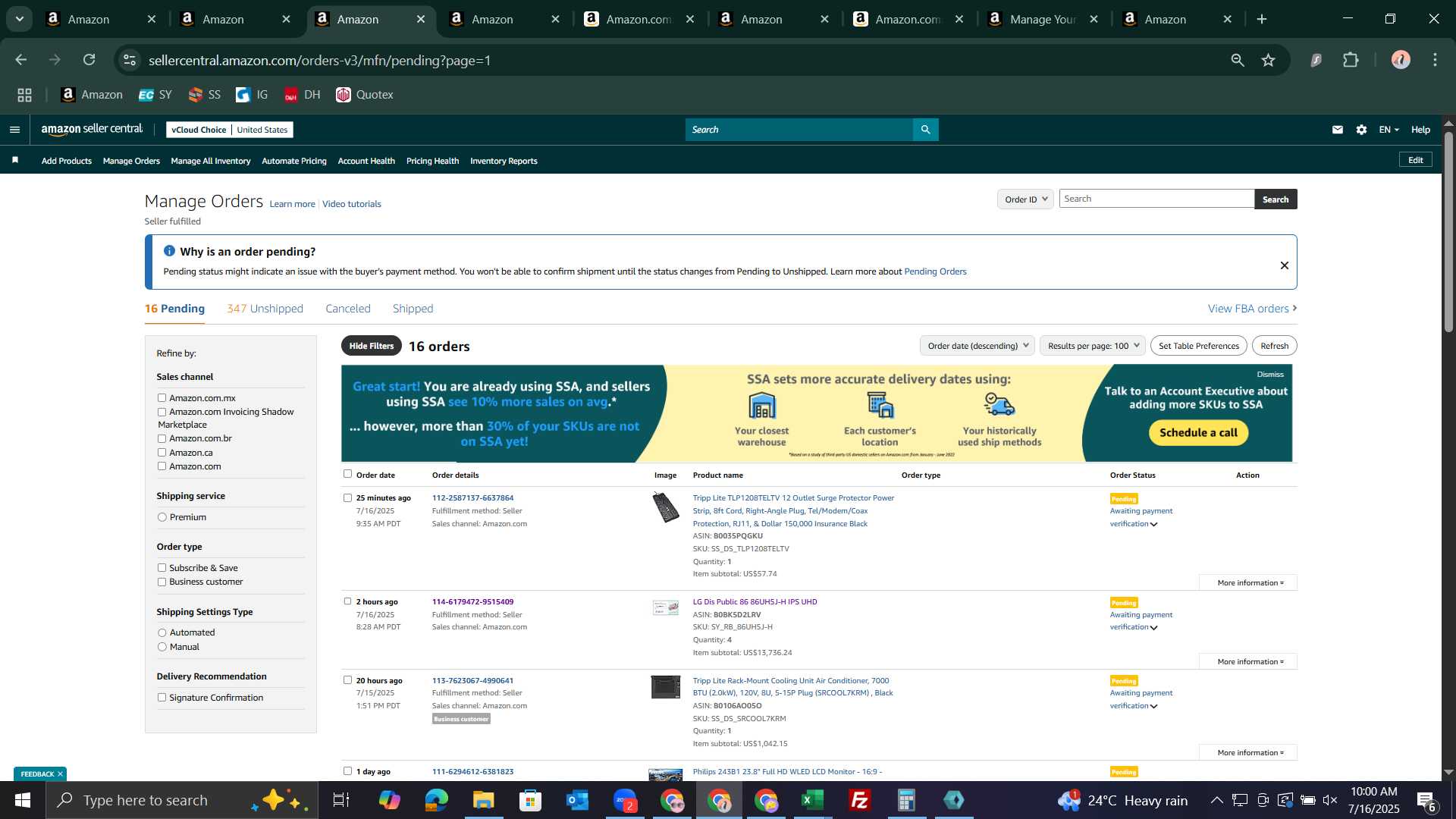Open Microsoft Edge from the taskbar

click(437, 800)
